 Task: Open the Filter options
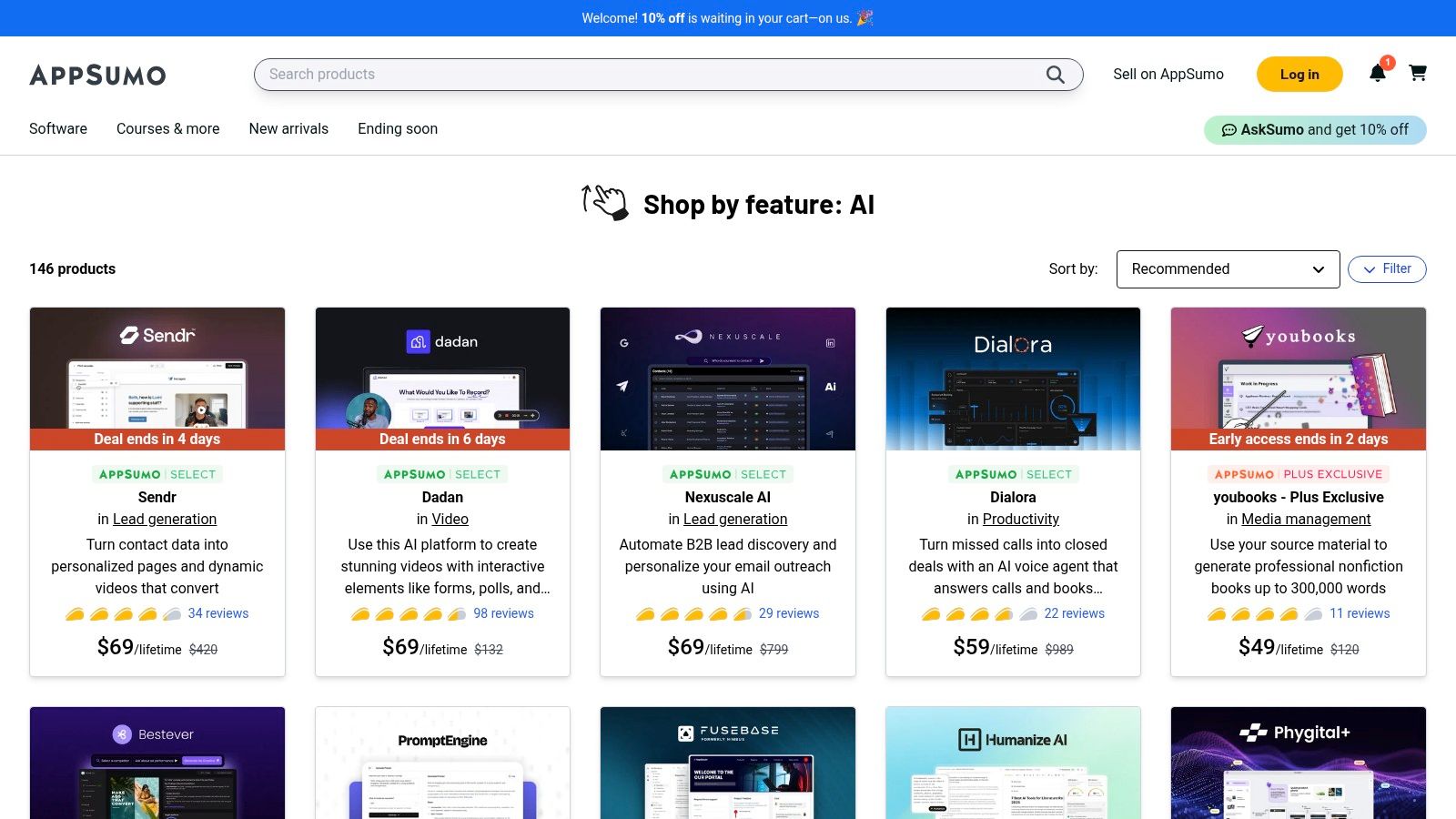coord(1386,269)
